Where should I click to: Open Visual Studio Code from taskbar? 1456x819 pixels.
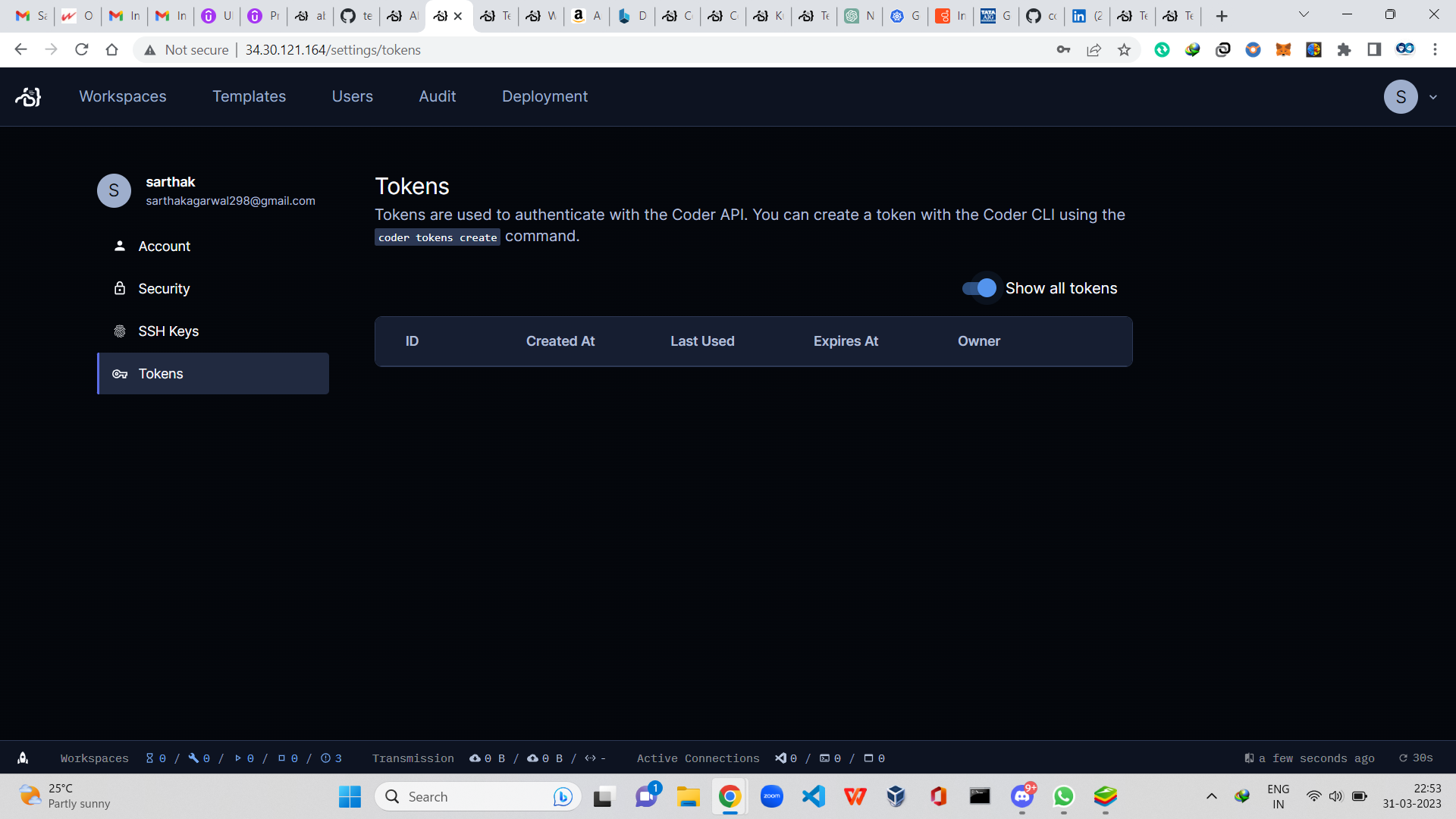click(813, 796)
